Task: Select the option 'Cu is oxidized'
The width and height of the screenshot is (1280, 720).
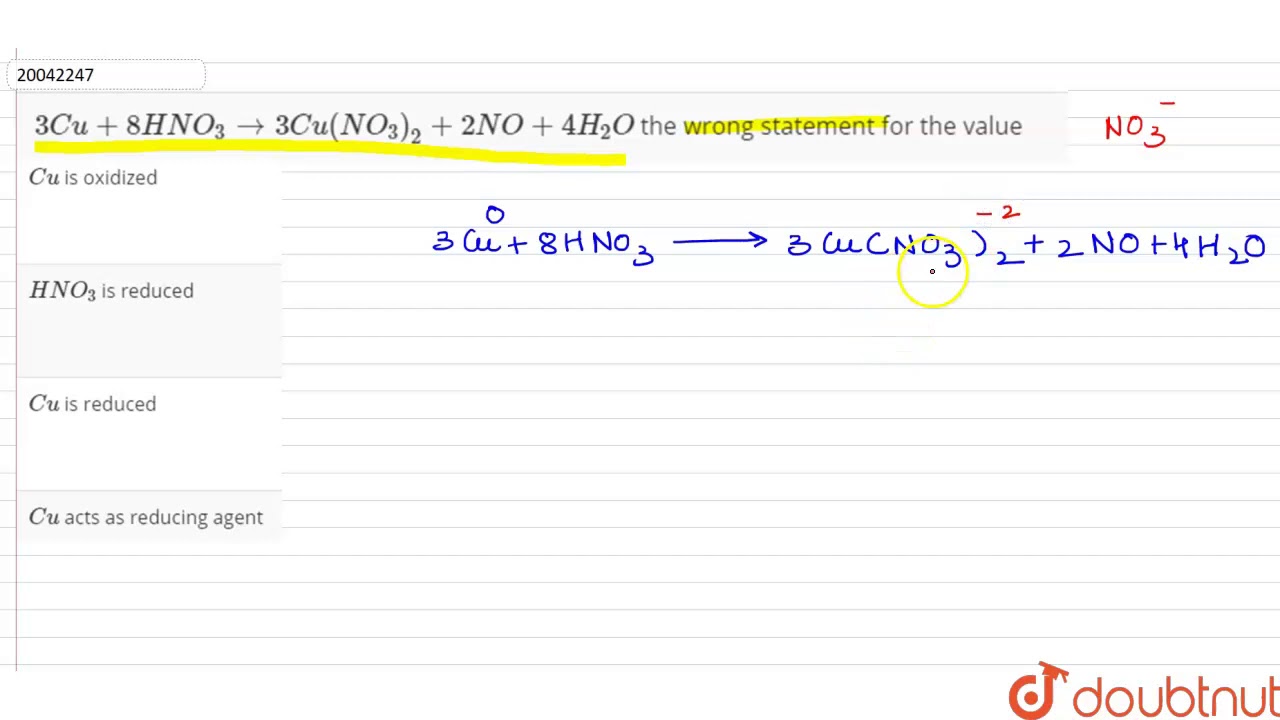Action: pyautogui.click(x=93, y=177)
